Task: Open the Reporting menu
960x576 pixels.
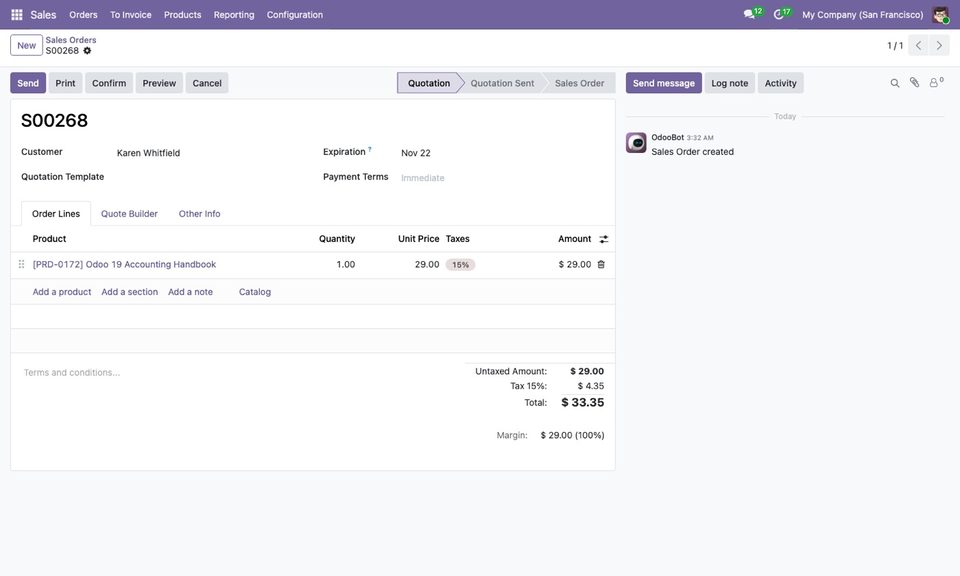Action: tap(234, 15)
